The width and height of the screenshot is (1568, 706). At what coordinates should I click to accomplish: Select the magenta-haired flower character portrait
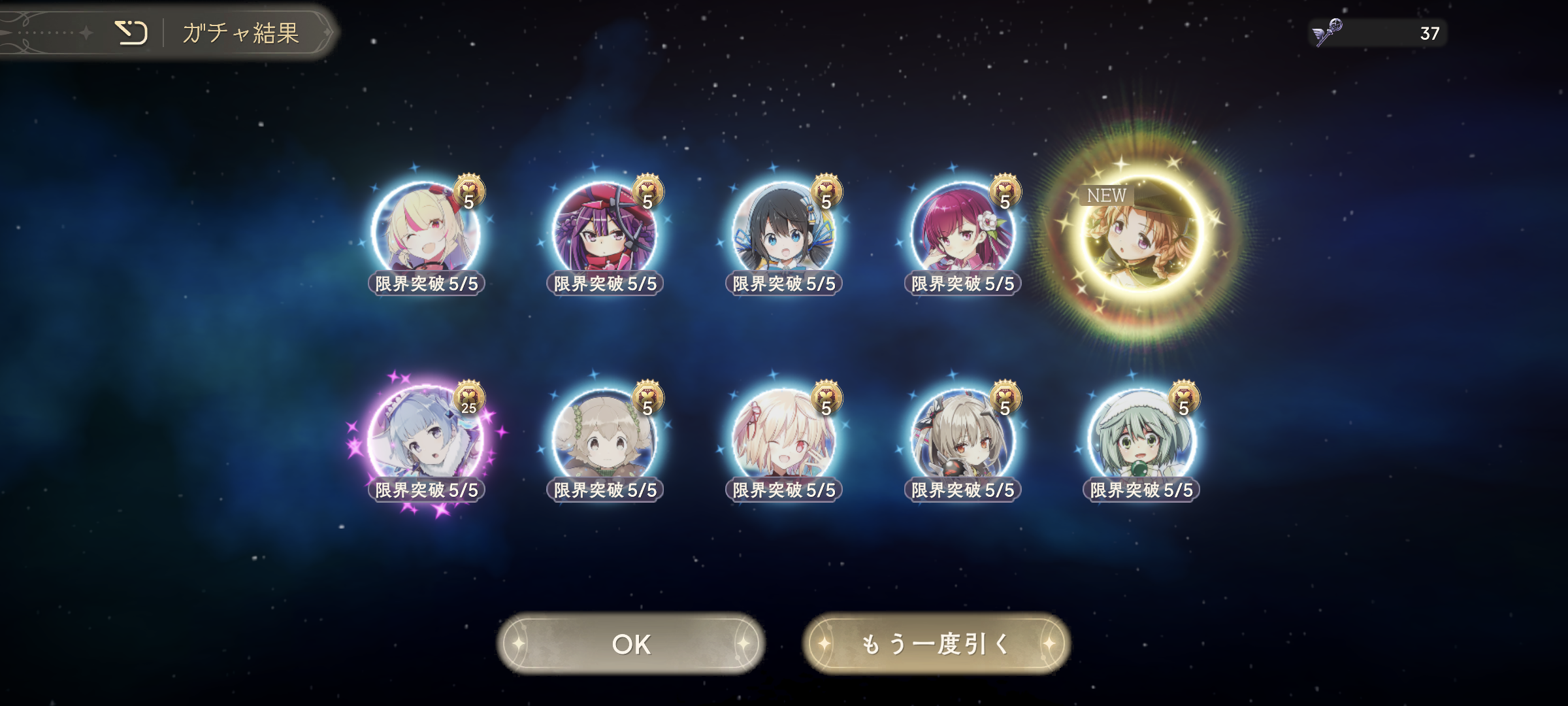[x=962, y=232]
